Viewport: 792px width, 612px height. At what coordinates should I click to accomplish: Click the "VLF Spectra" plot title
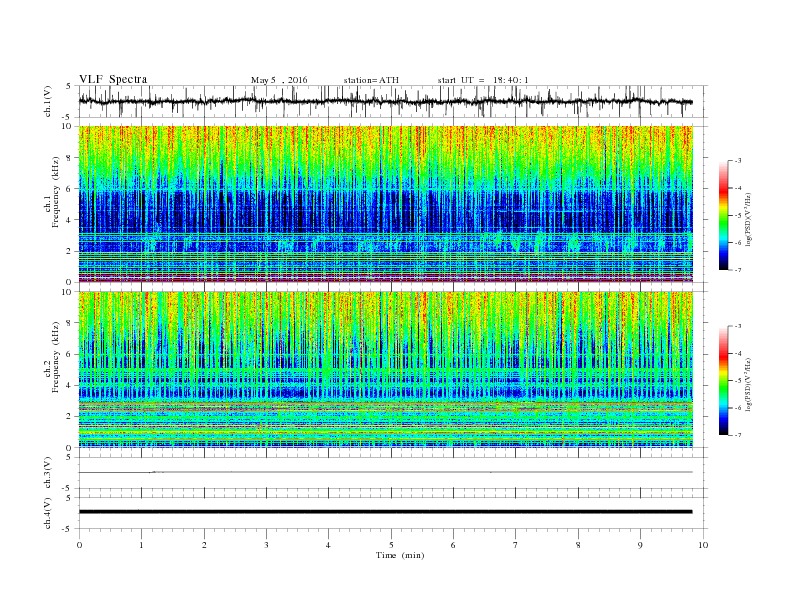pos(113,79)
